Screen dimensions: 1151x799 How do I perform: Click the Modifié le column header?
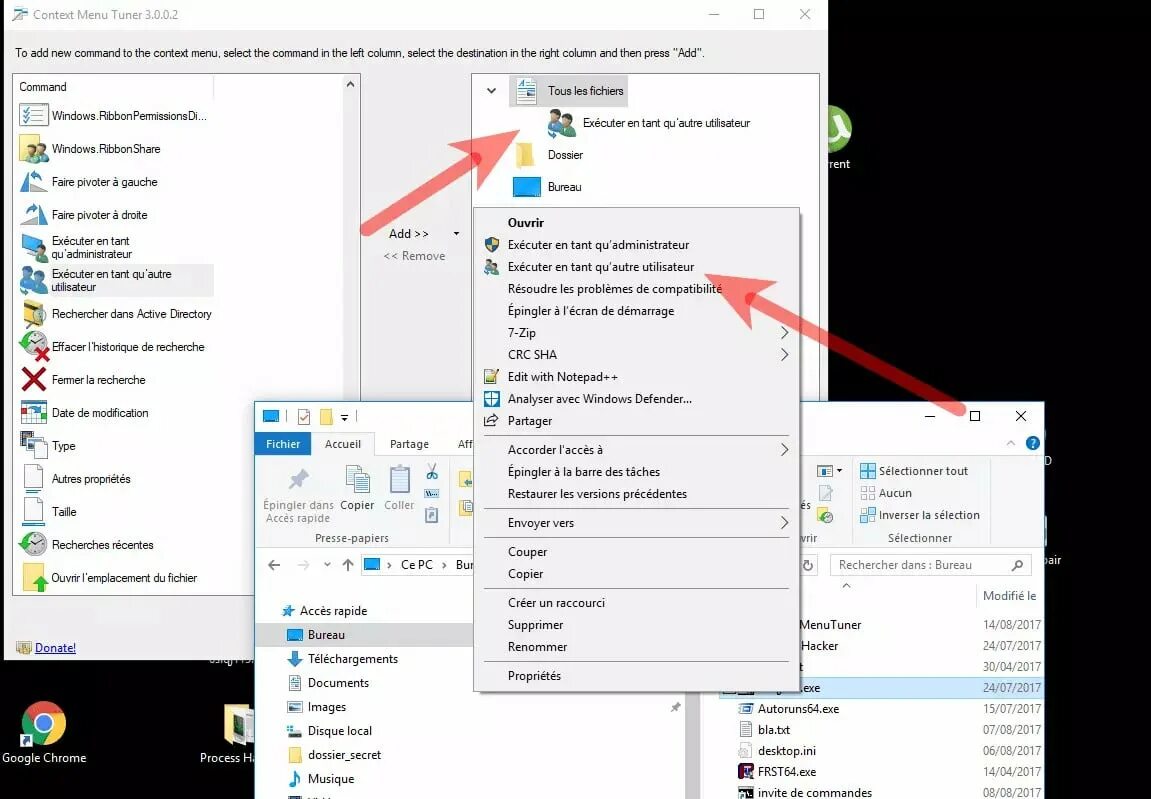(1009, 596)
